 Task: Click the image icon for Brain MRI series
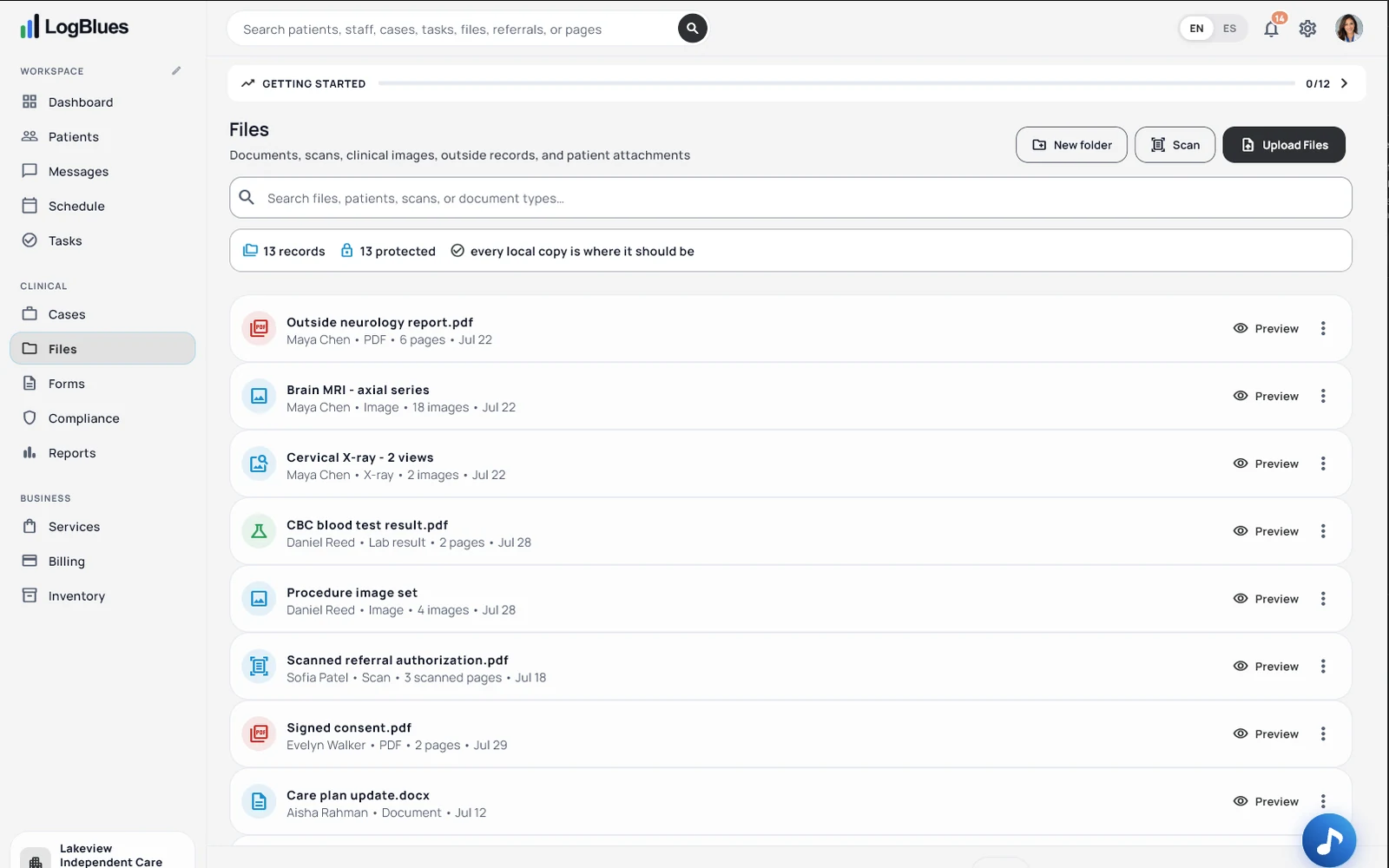pos(259,396)
